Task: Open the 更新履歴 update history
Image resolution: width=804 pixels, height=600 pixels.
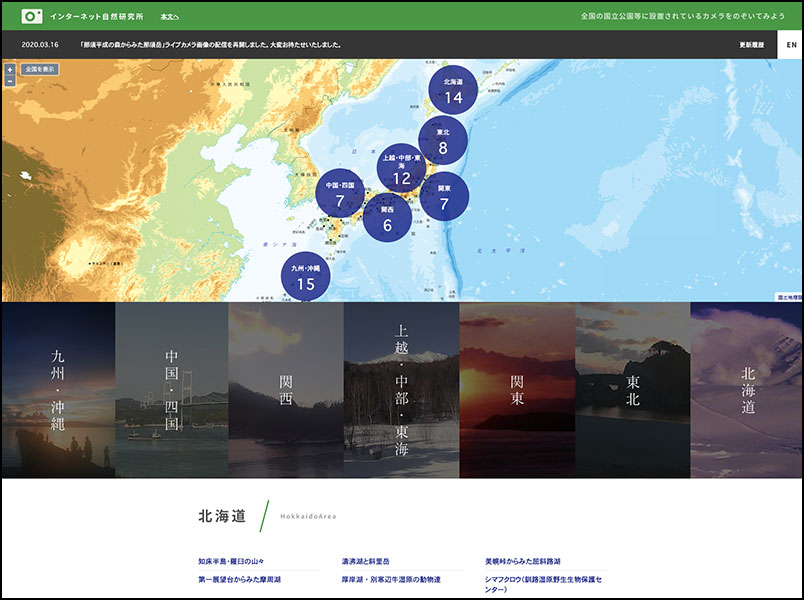Action: tap(752, 45)
